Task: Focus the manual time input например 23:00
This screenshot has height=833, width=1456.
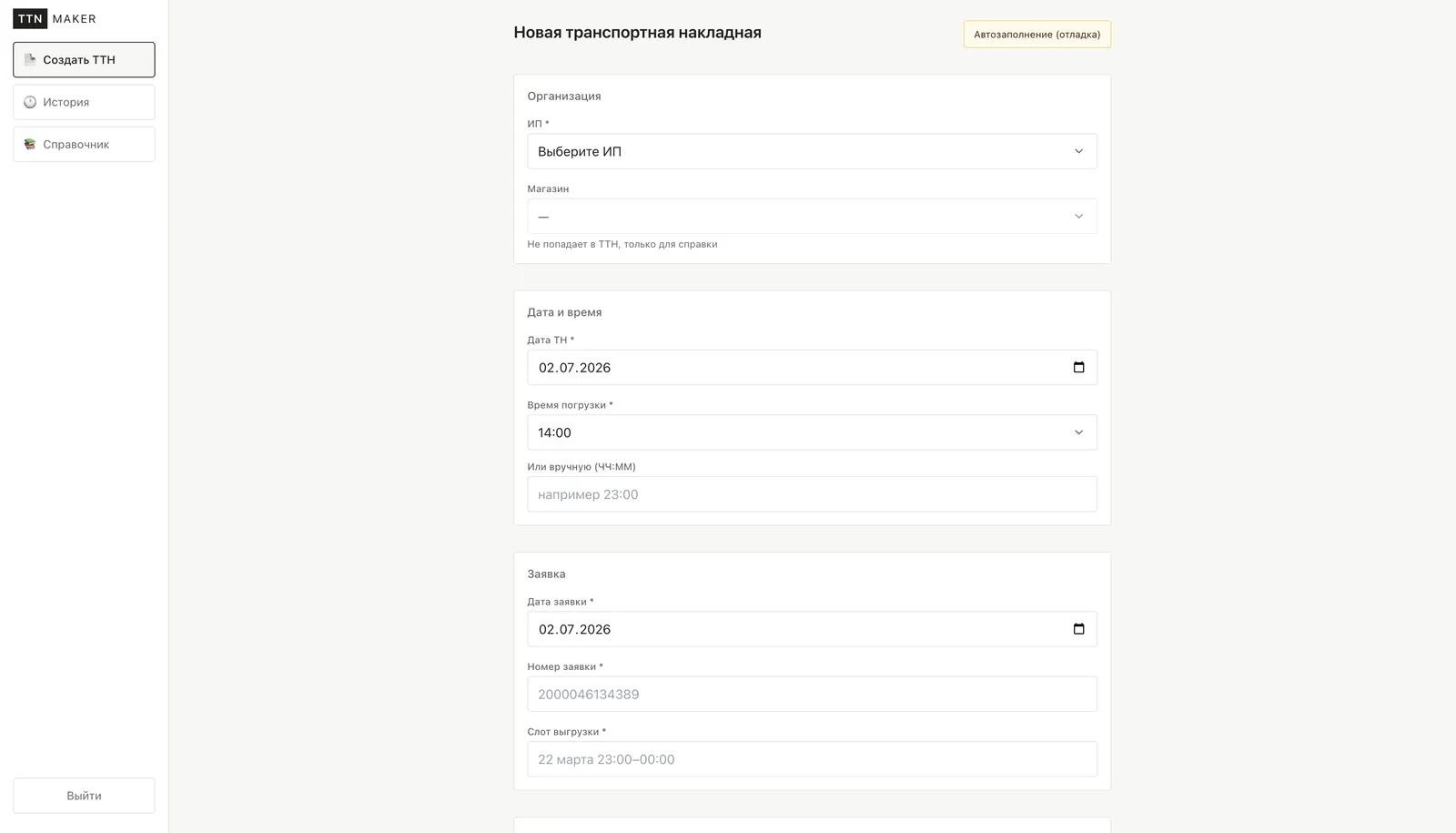Action: (x=812, y=494)
